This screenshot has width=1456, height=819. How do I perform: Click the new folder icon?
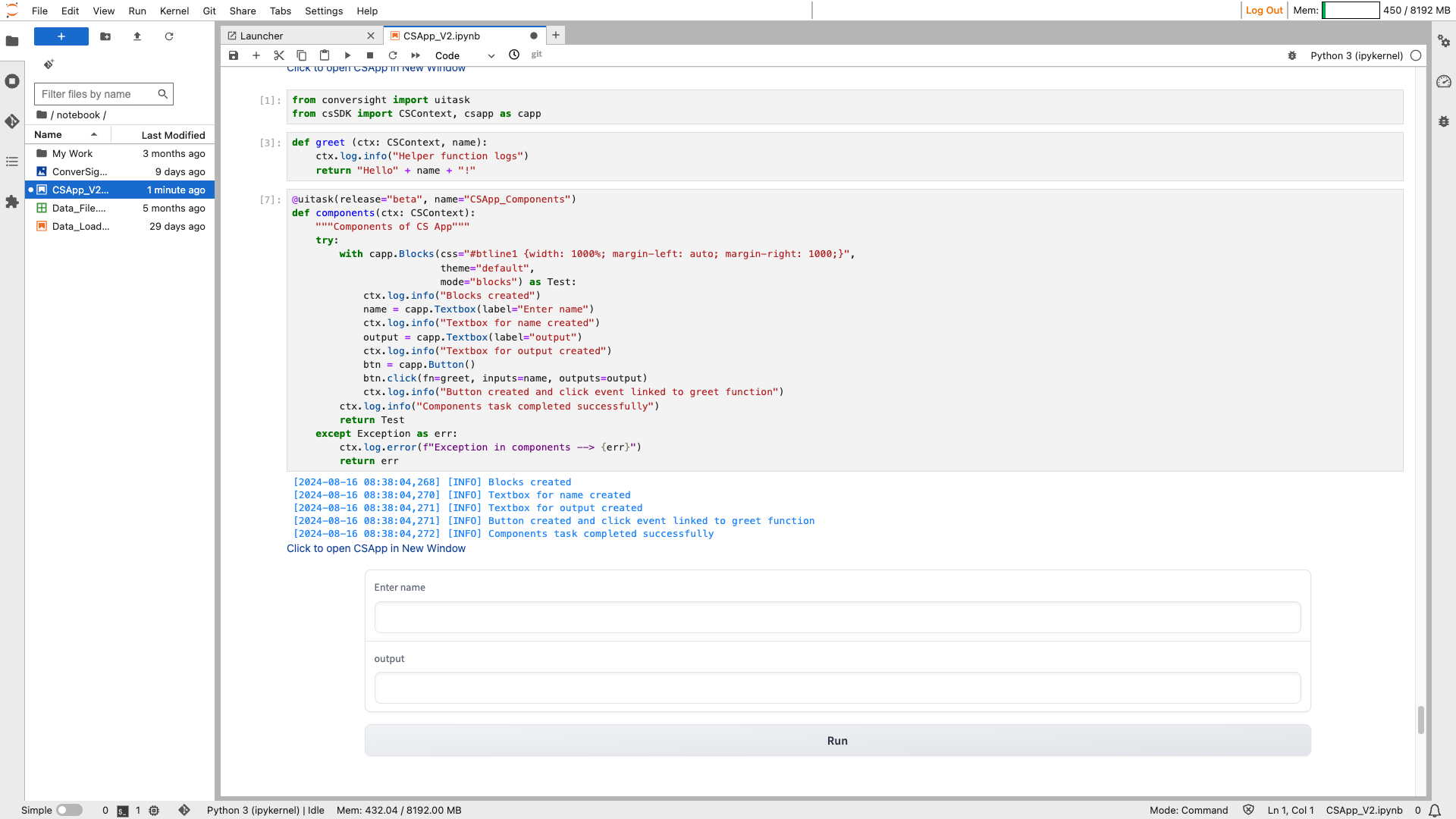pyautogui.click(x=105, y=36)
